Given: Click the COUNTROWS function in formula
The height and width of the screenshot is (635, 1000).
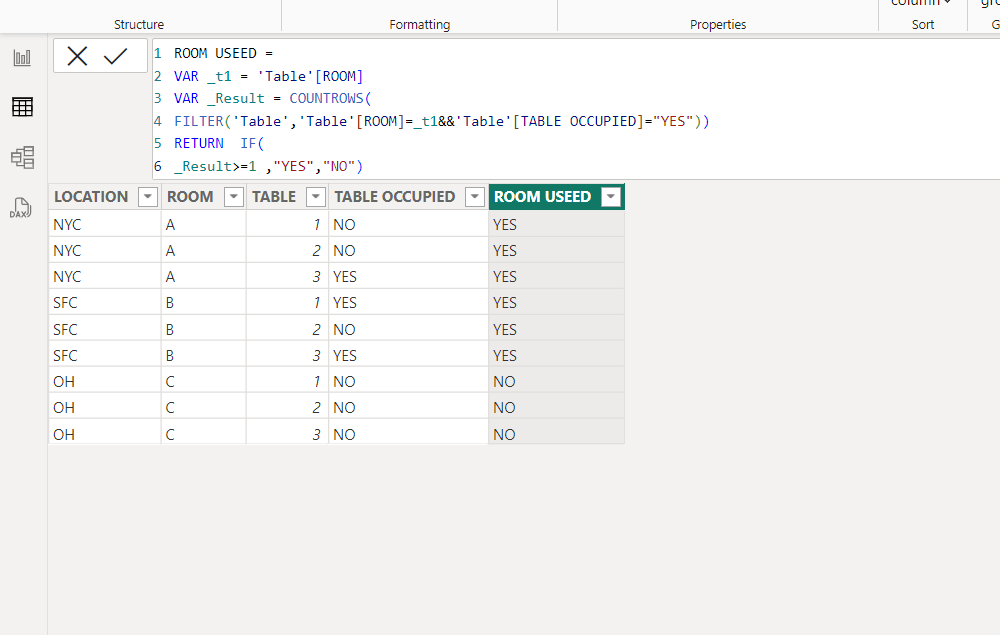Looking at the screenshot, I should tap(326, 98).
